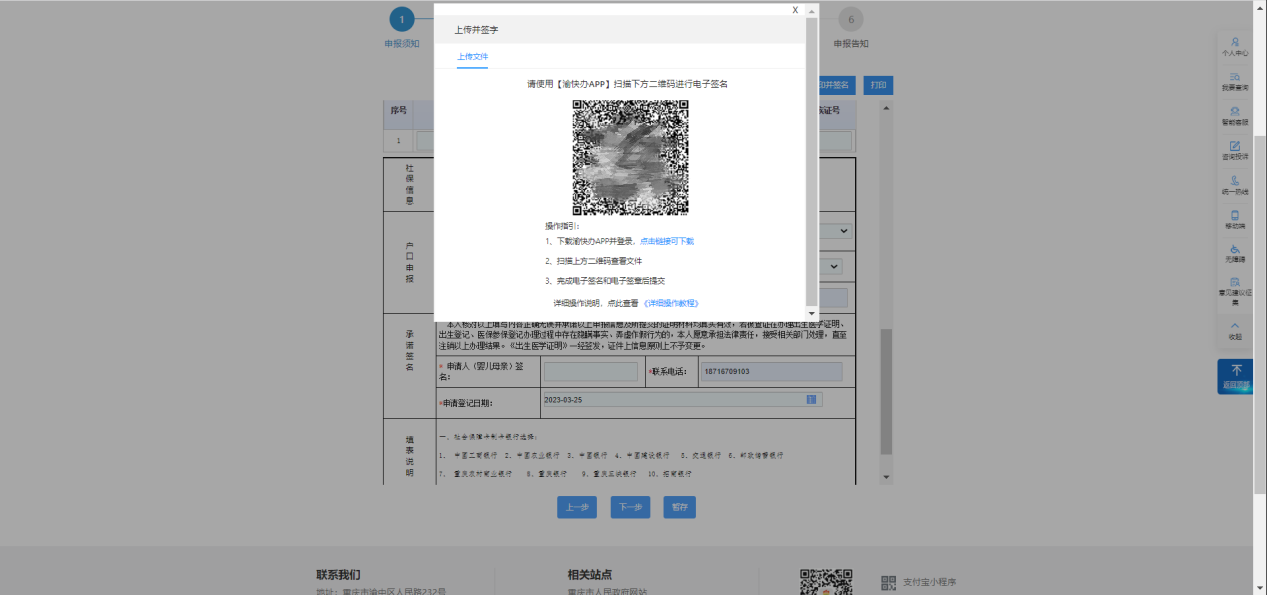Expand the lower dropdown in 户口申报
1267x595 pixels.
[x=832, y=267]
